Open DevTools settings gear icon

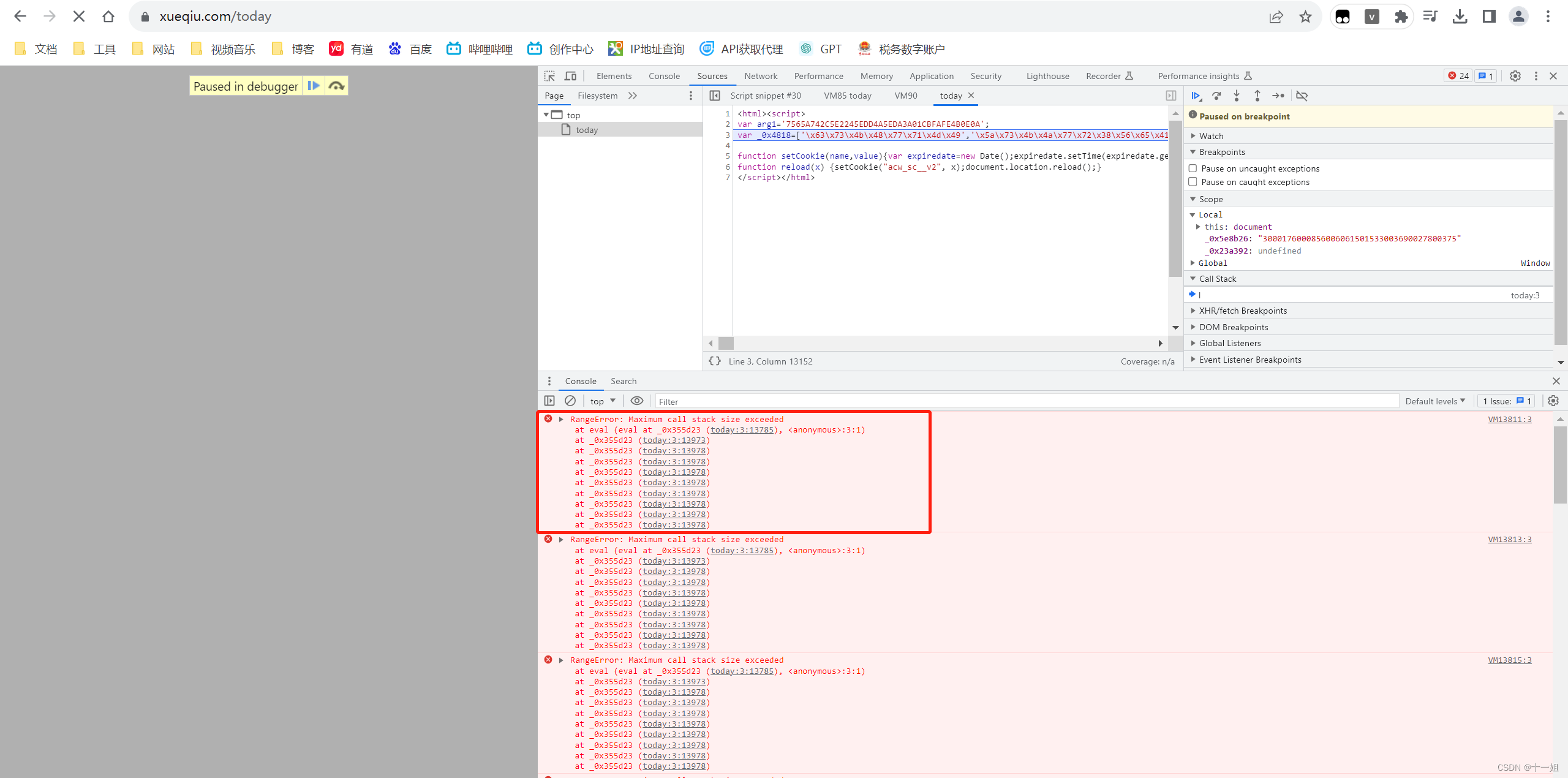[x=1515, y=76]
